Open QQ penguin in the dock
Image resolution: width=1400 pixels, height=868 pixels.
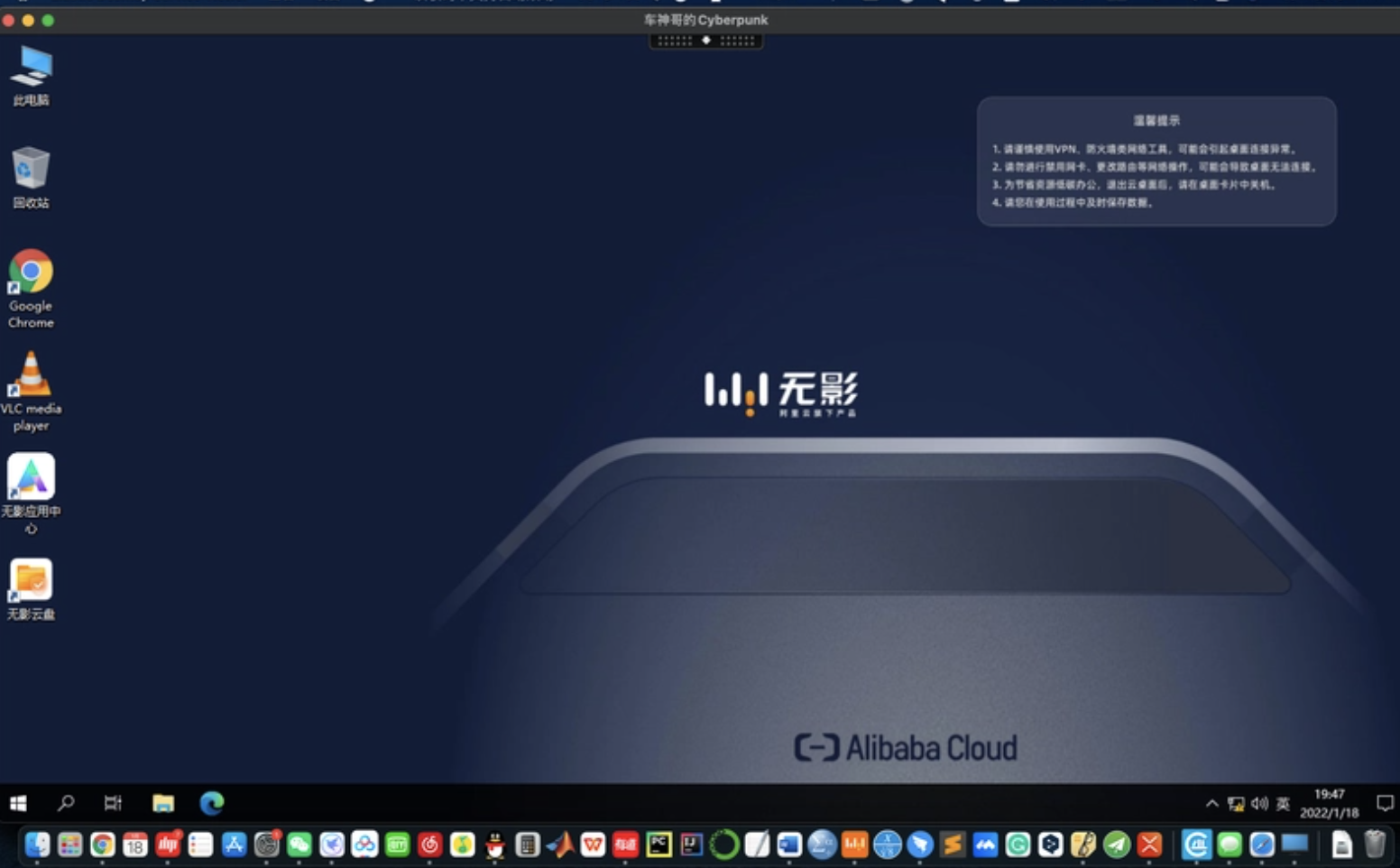pos(495,845)
